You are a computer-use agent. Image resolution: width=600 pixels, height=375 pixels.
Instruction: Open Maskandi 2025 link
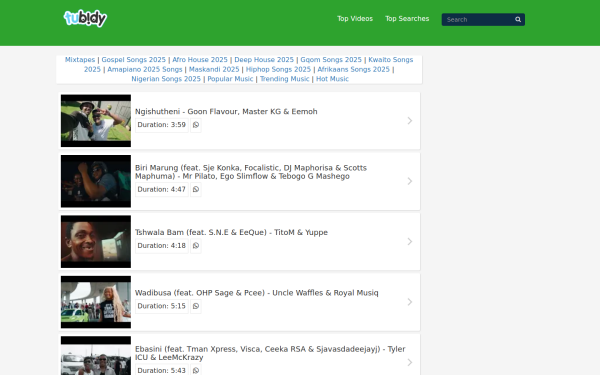pyautogui.click(x=214, y=69)
